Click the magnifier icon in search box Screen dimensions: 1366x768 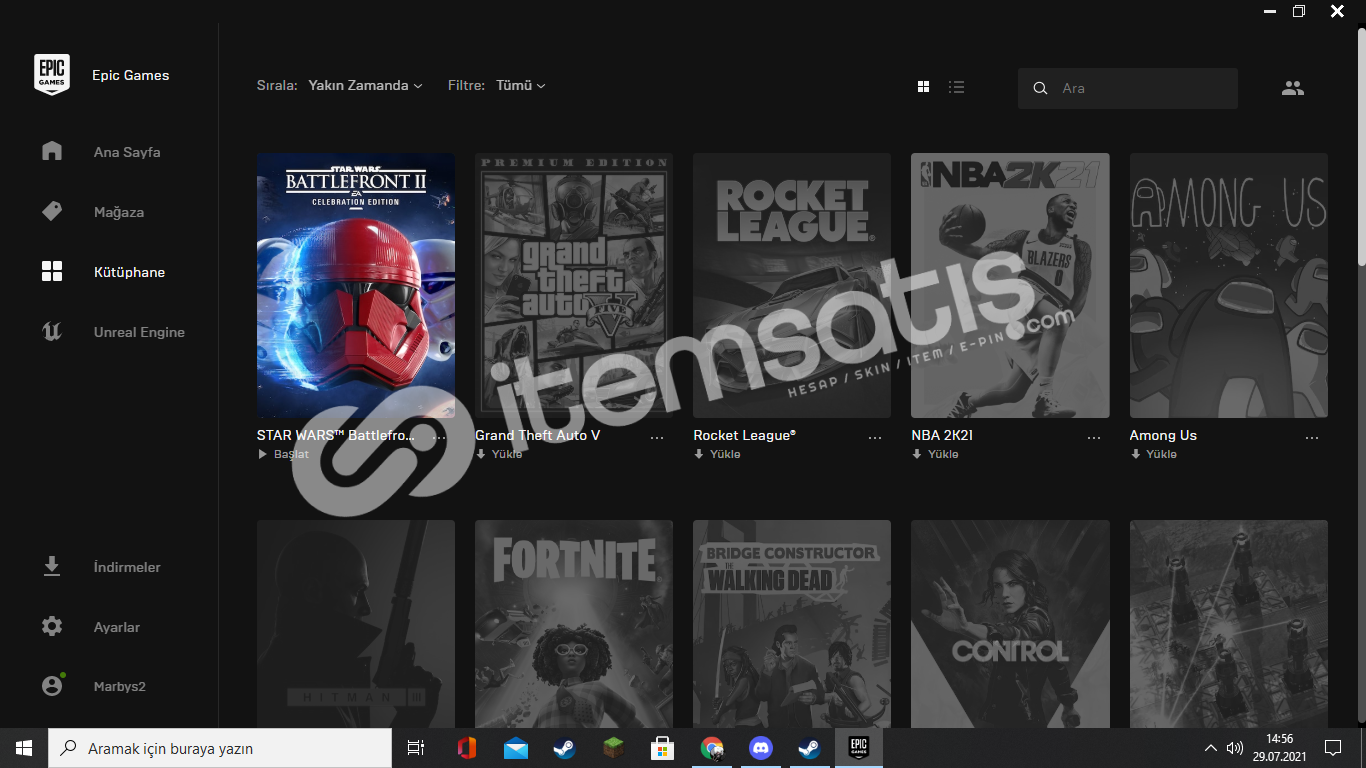(x=1040, y=88)
